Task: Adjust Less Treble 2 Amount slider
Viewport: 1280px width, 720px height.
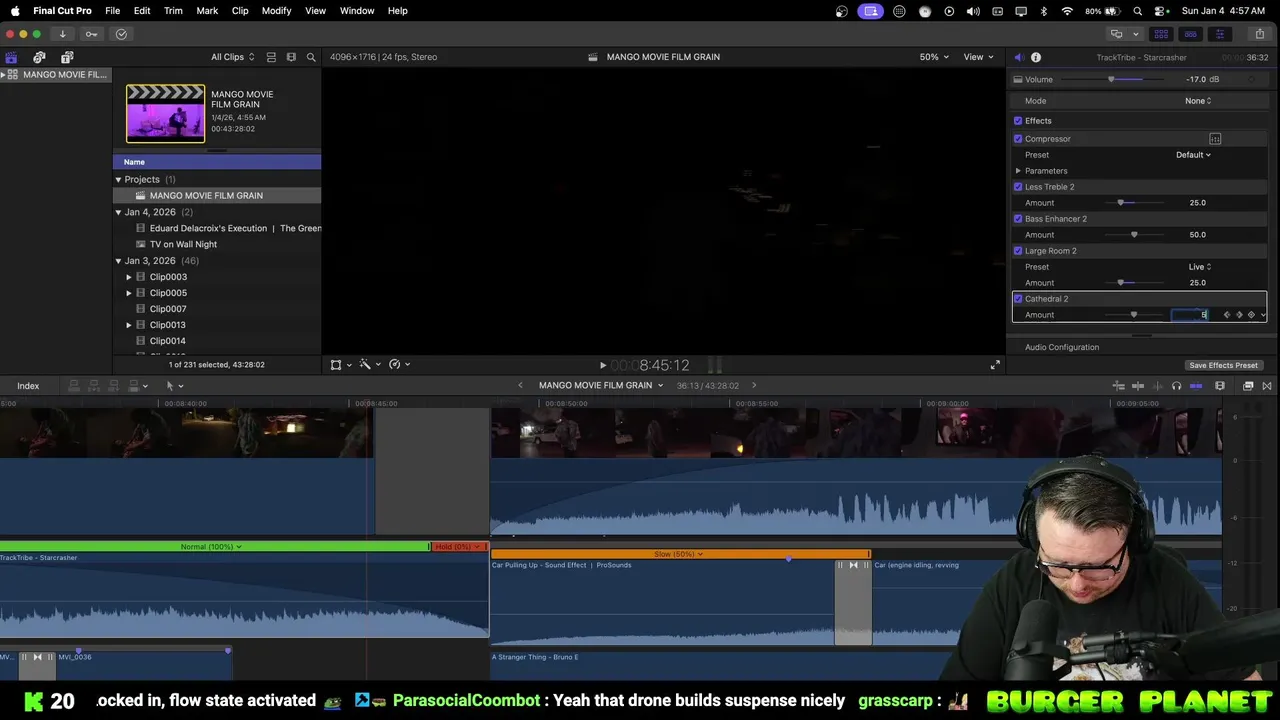Action: 1120,203
